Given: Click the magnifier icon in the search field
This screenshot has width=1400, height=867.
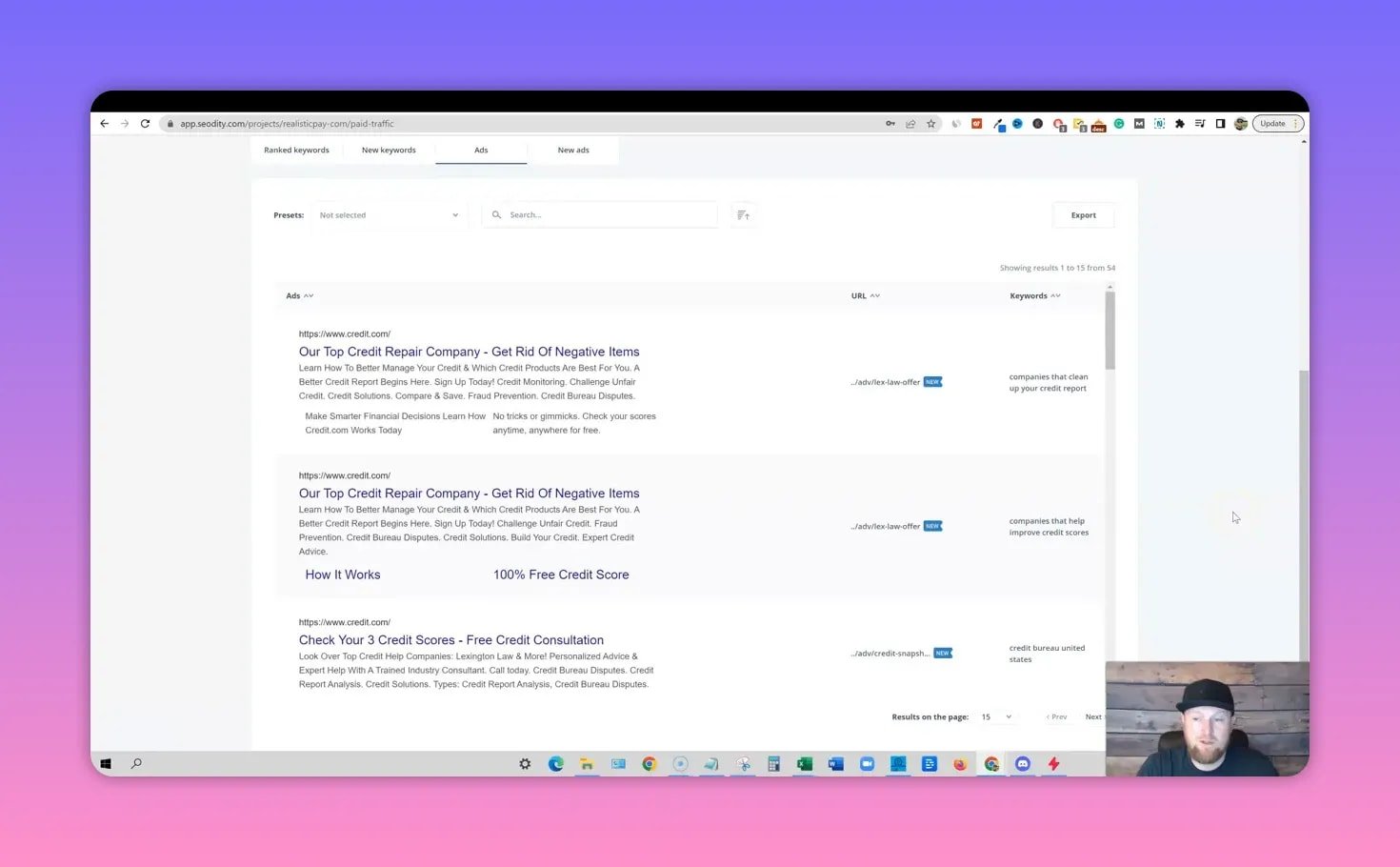Looking at the screenshot, I should [496, 214].
